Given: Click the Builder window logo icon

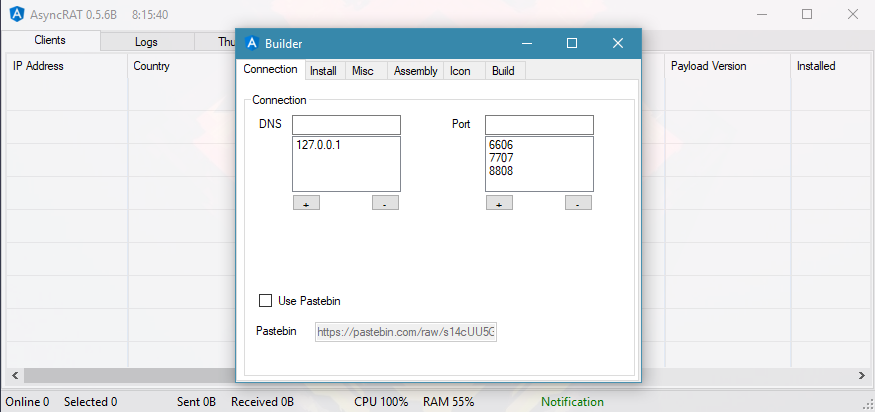Looking at the screenshot, I should [x=252, y=43].
